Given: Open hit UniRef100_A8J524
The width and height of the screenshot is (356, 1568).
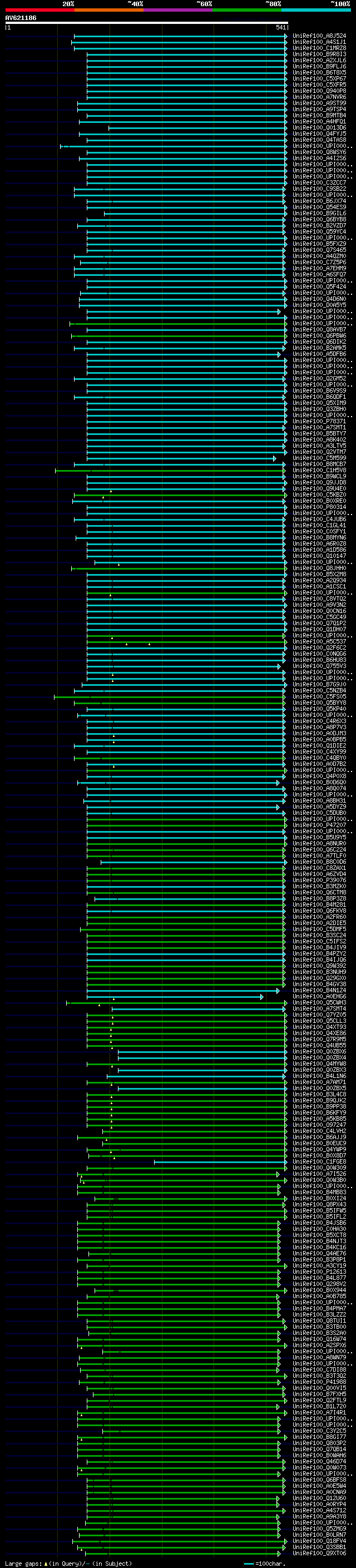Looking at the screenshot, I should pyautogui.click(x=319, y=36).
